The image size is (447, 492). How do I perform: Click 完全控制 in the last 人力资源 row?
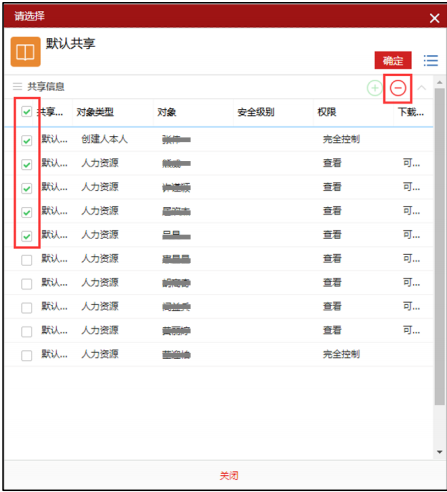341,354
